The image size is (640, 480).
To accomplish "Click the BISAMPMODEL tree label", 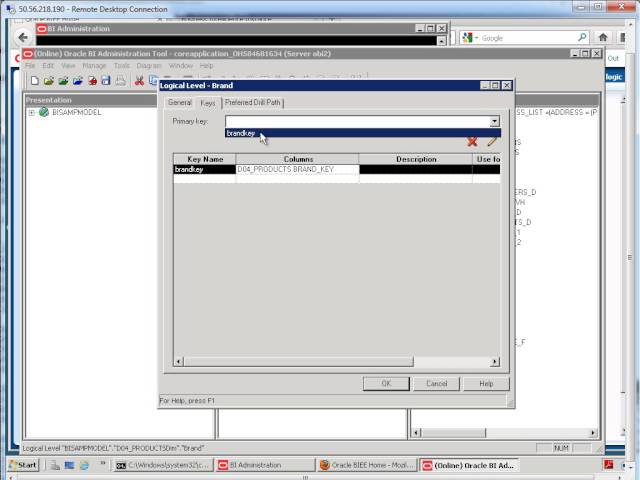I will click(x=77, y=112).
